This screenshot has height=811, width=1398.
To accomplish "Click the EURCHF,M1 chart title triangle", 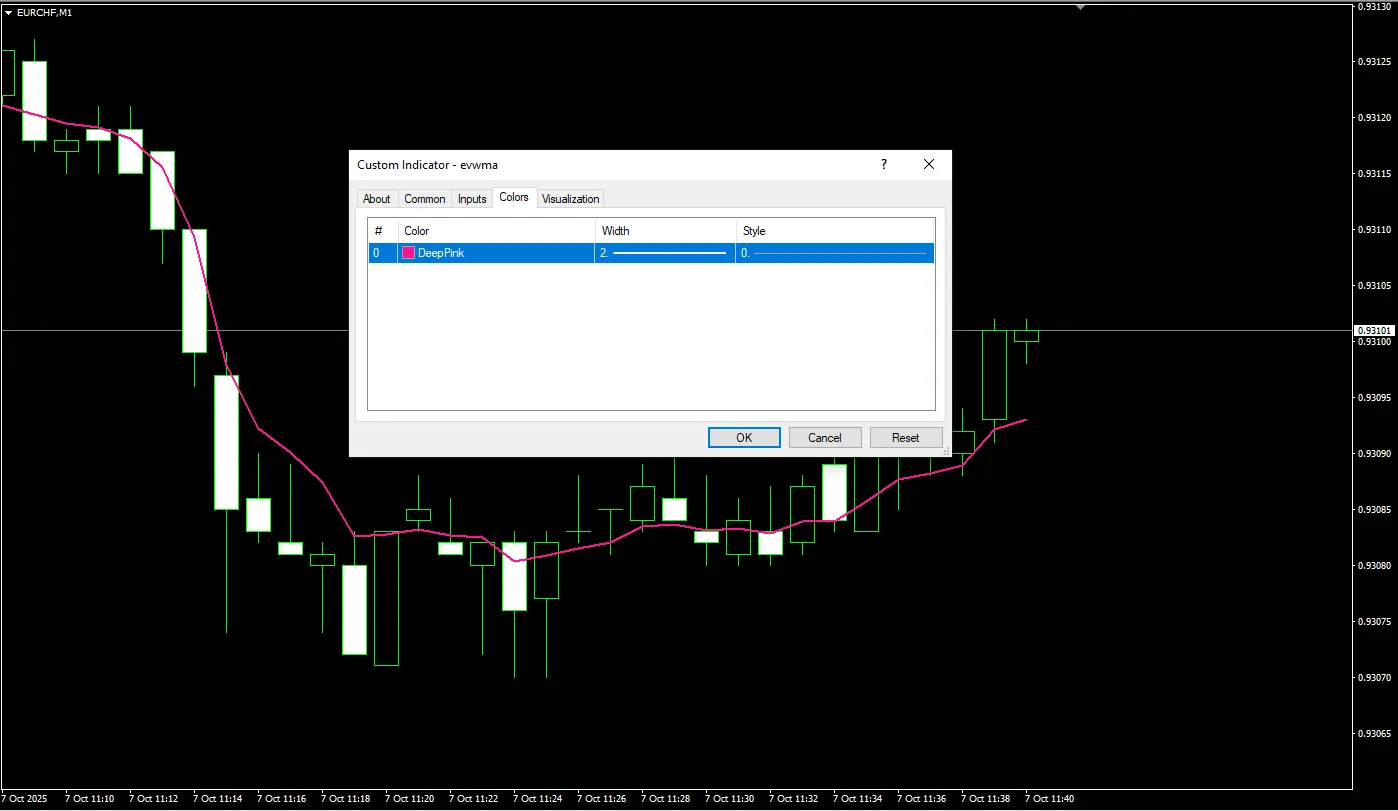I will click(x=9, y=13).
